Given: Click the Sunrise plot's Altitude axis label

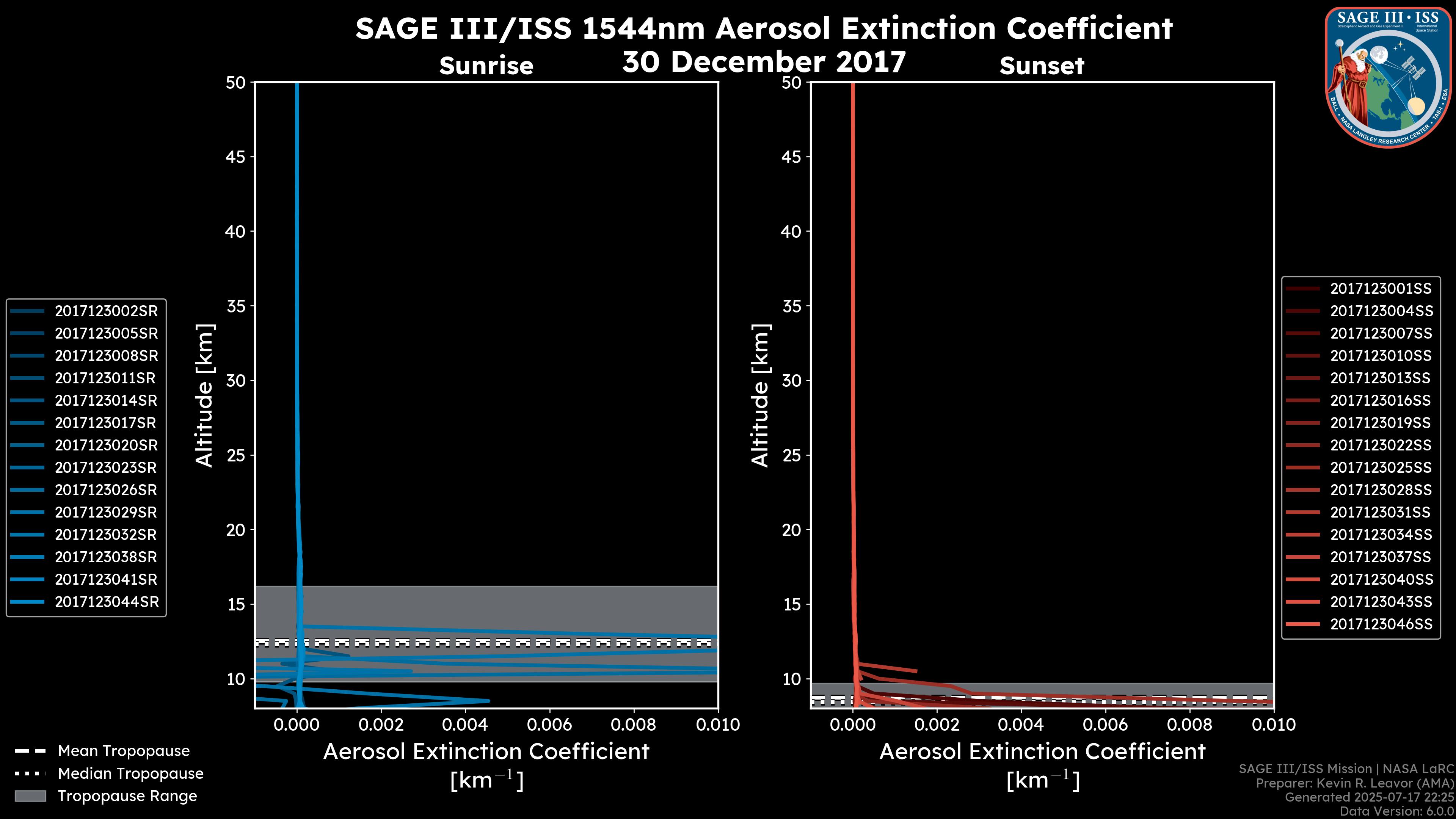Looking at the screenshot, I should tap(204, 395).
